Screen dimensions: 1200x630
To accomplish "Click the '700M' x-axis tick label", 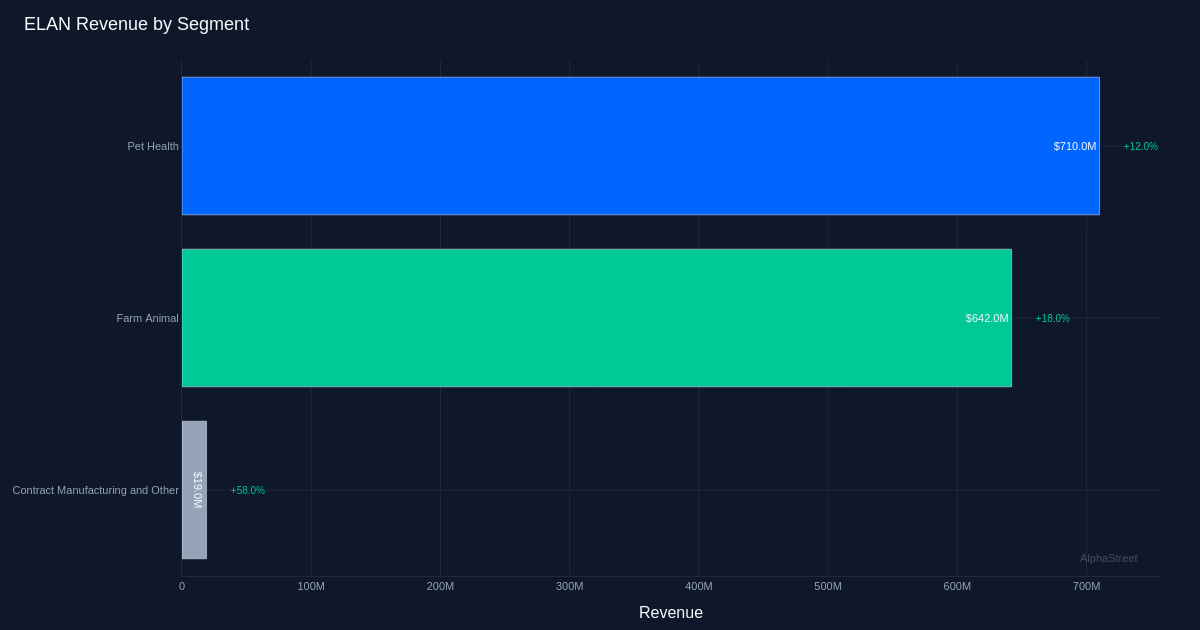I will tap(1087, 586).
